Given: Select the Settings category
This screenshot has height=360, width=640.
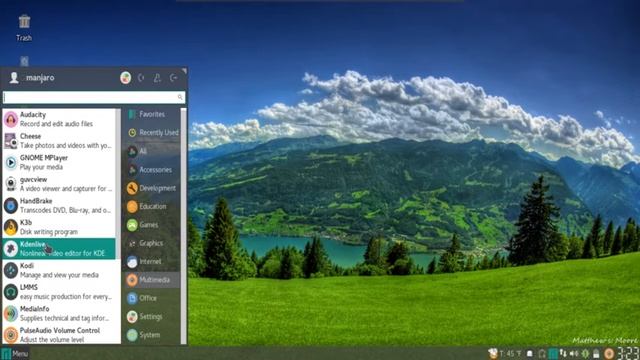Looking at the screenshot, I should tap(151, 317).
